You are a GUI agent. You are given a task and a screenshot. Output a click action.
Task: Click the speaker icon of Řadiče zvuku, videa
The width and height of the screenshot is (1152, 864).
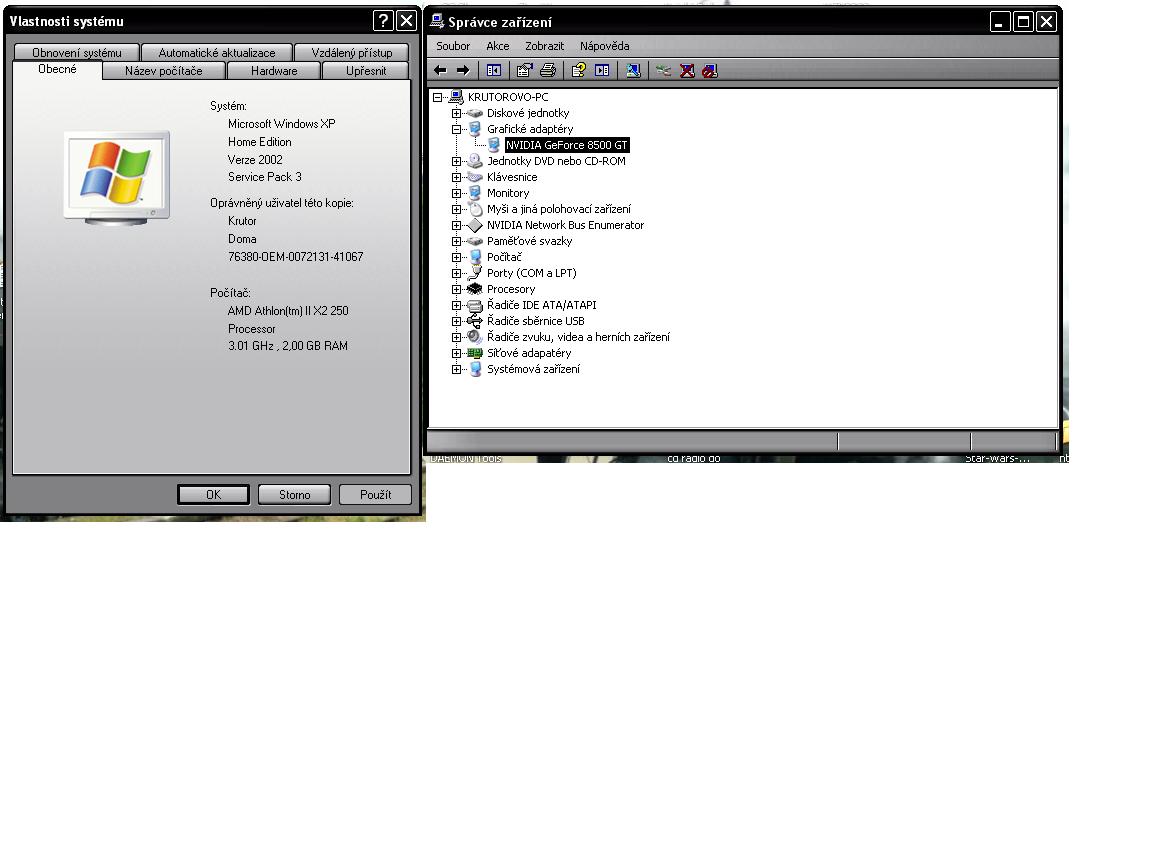point(475,336)
